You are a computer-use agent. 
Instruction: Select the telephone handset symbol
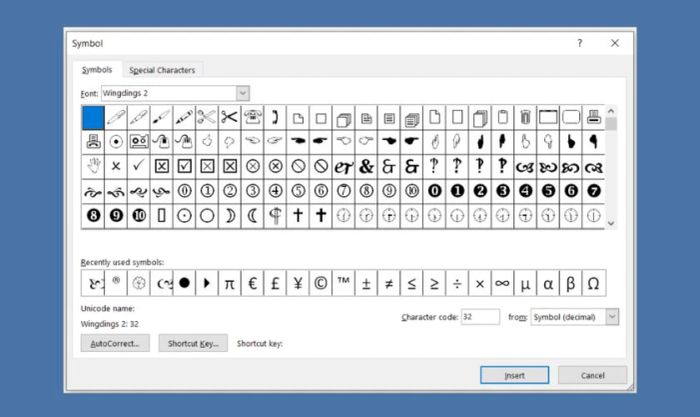[x=275, y=117]
